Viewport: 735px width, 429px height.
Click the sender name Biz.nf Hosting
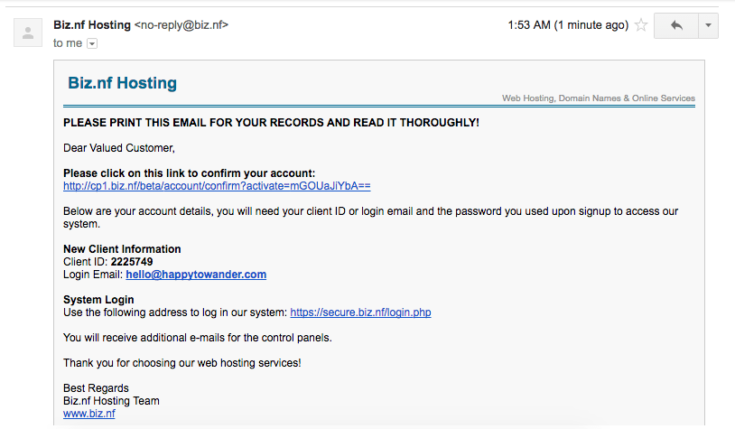91,25
